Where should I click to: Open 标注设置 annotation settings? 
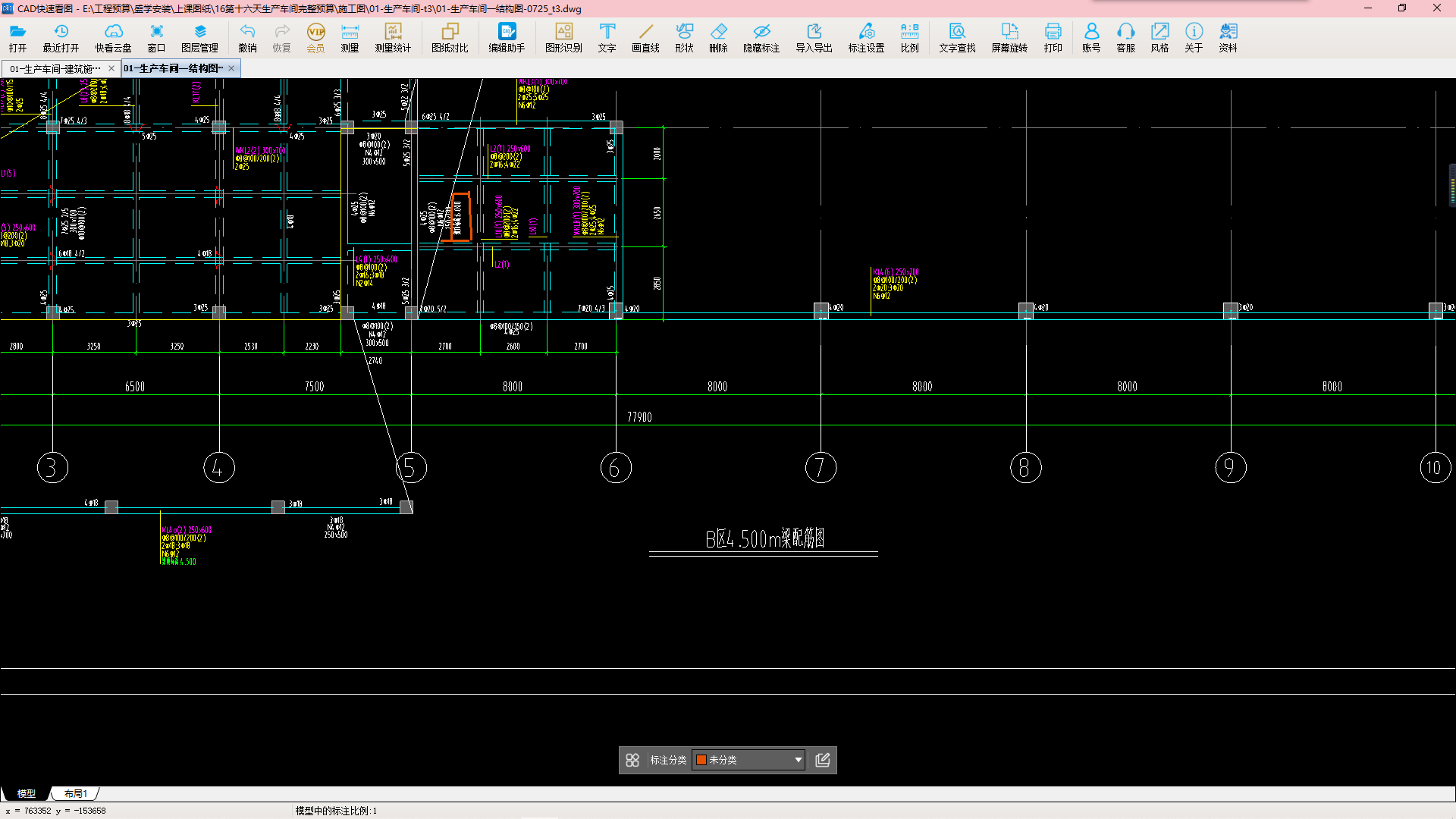coord(866,37)
